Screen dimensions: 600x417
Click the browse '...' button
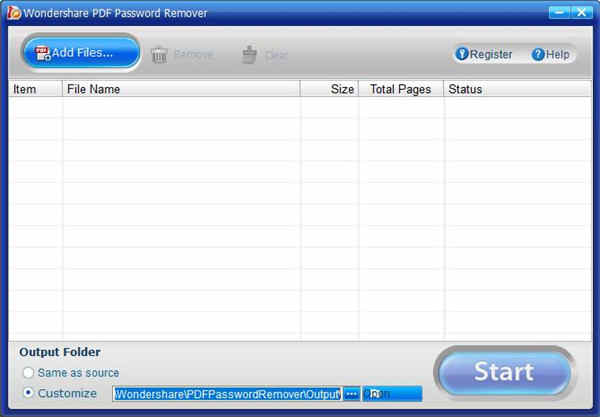point(351,394)
